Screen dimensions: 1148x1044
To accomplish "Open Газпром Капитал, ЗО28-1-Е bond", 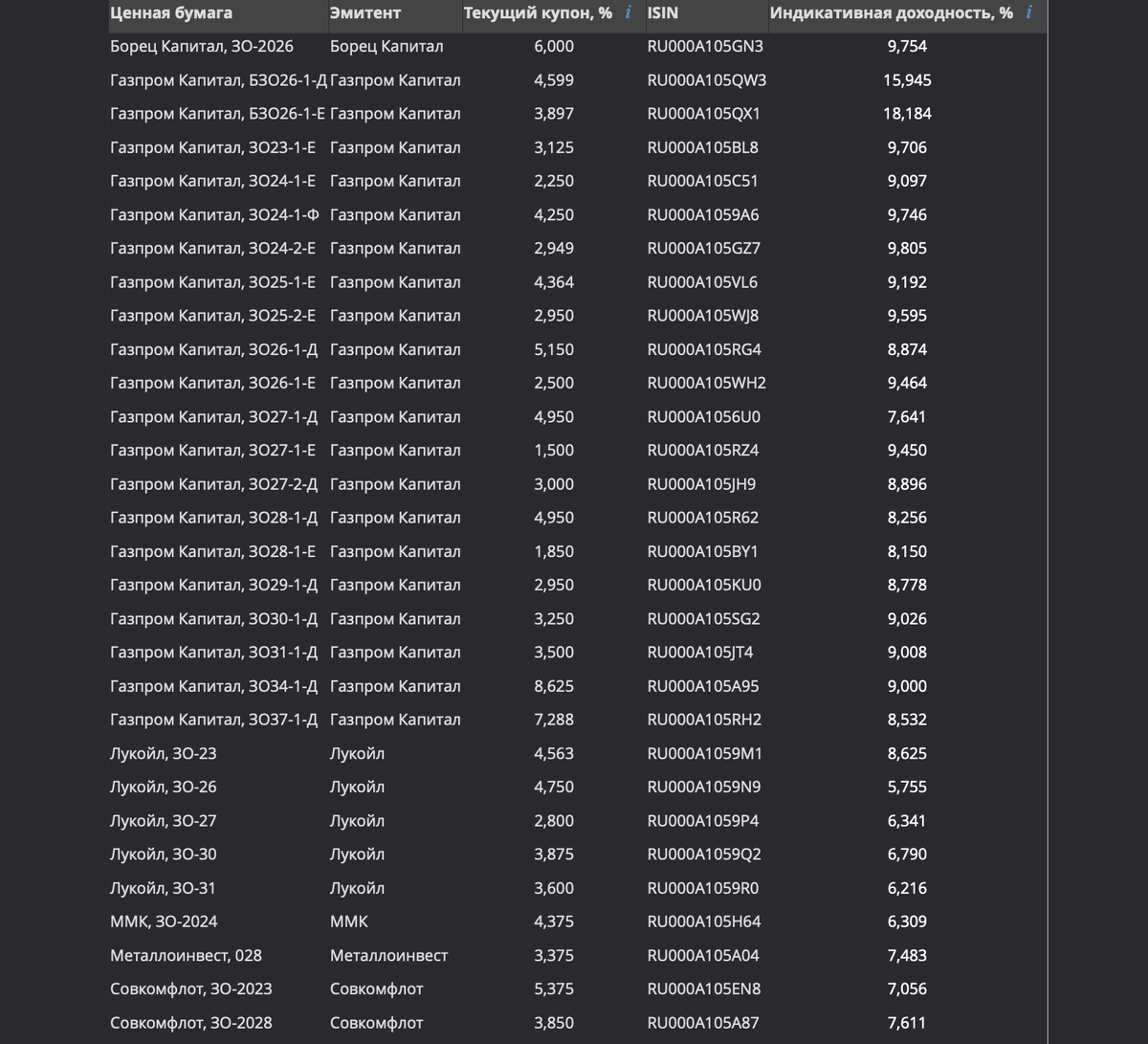I will click(x=213, y=552).
